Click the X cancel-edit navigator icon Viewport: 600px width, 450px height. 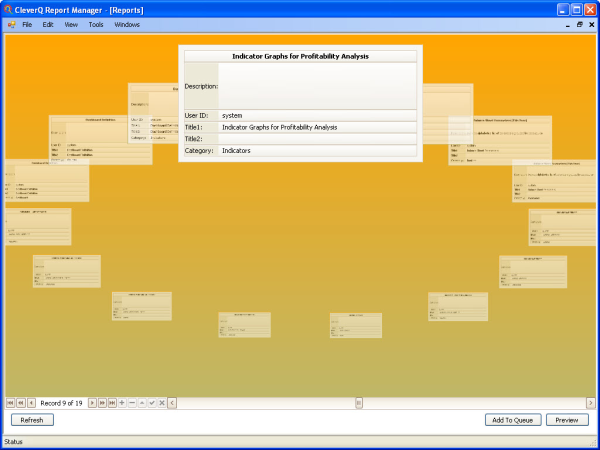coord(162,402)
